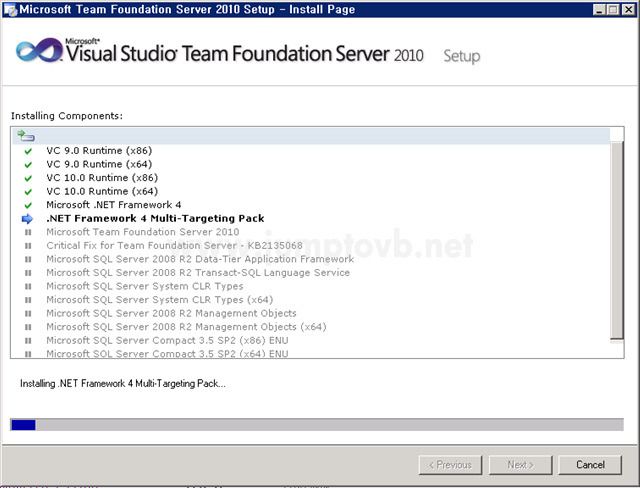Click the pending icon beside Transact-SQL Language Service

28,273
